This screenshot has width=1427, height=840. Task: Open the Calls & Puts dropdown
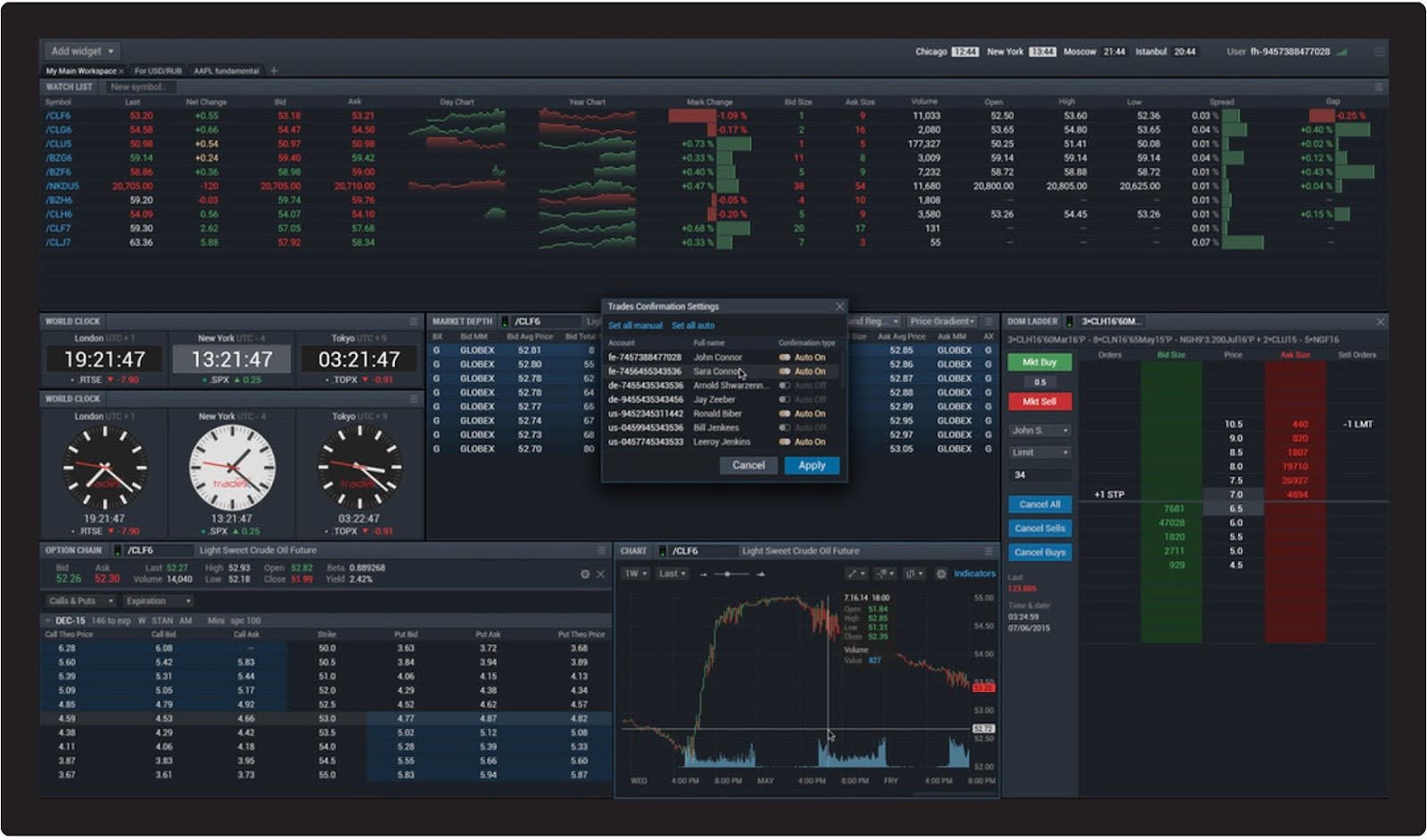point(80,601)
